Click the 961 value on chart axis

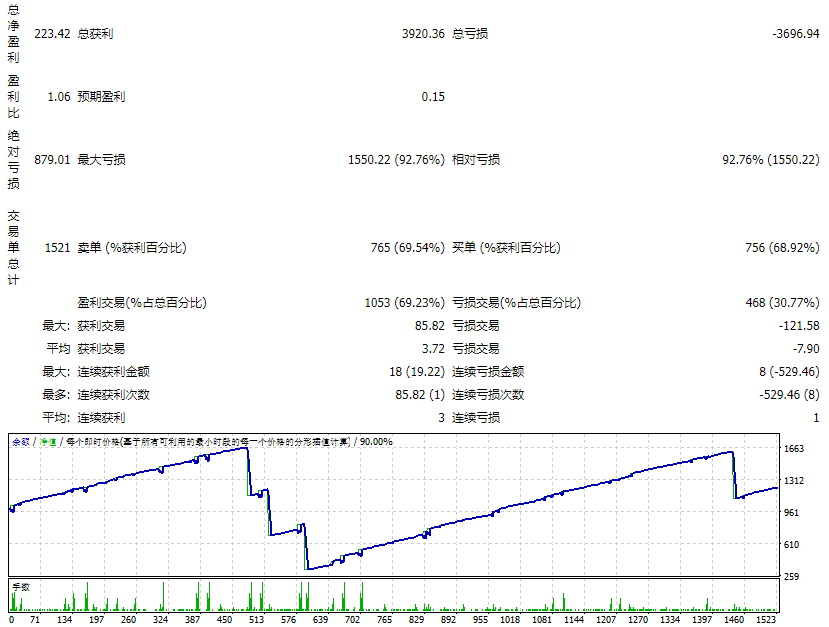(x=791, y=513)
